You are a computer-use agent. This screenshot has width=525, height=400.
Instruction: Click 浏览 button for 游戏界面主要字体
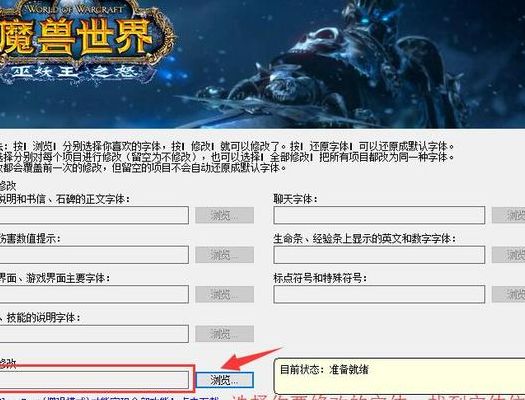point(224,295)
